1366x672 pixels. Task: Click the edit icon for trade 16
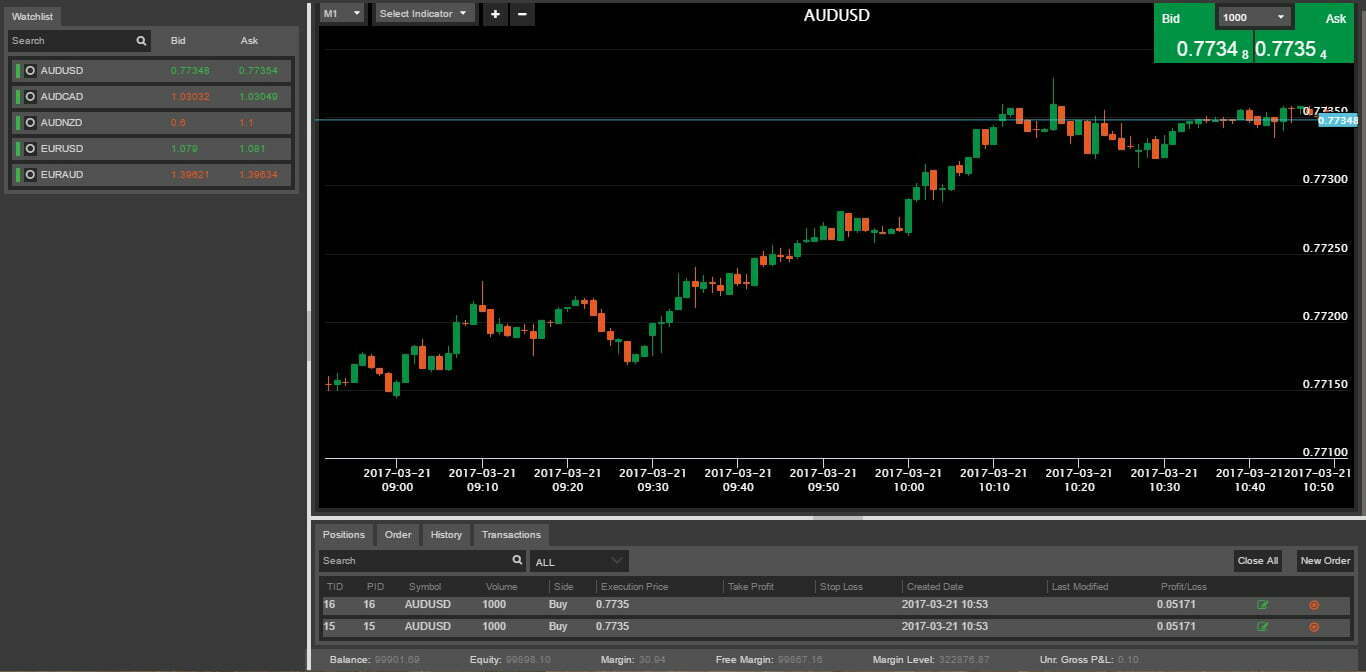1262,605
